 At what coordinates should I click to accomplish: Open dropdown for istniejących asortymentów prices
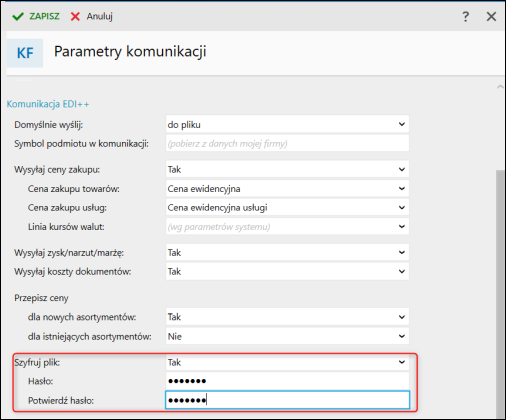287,336
